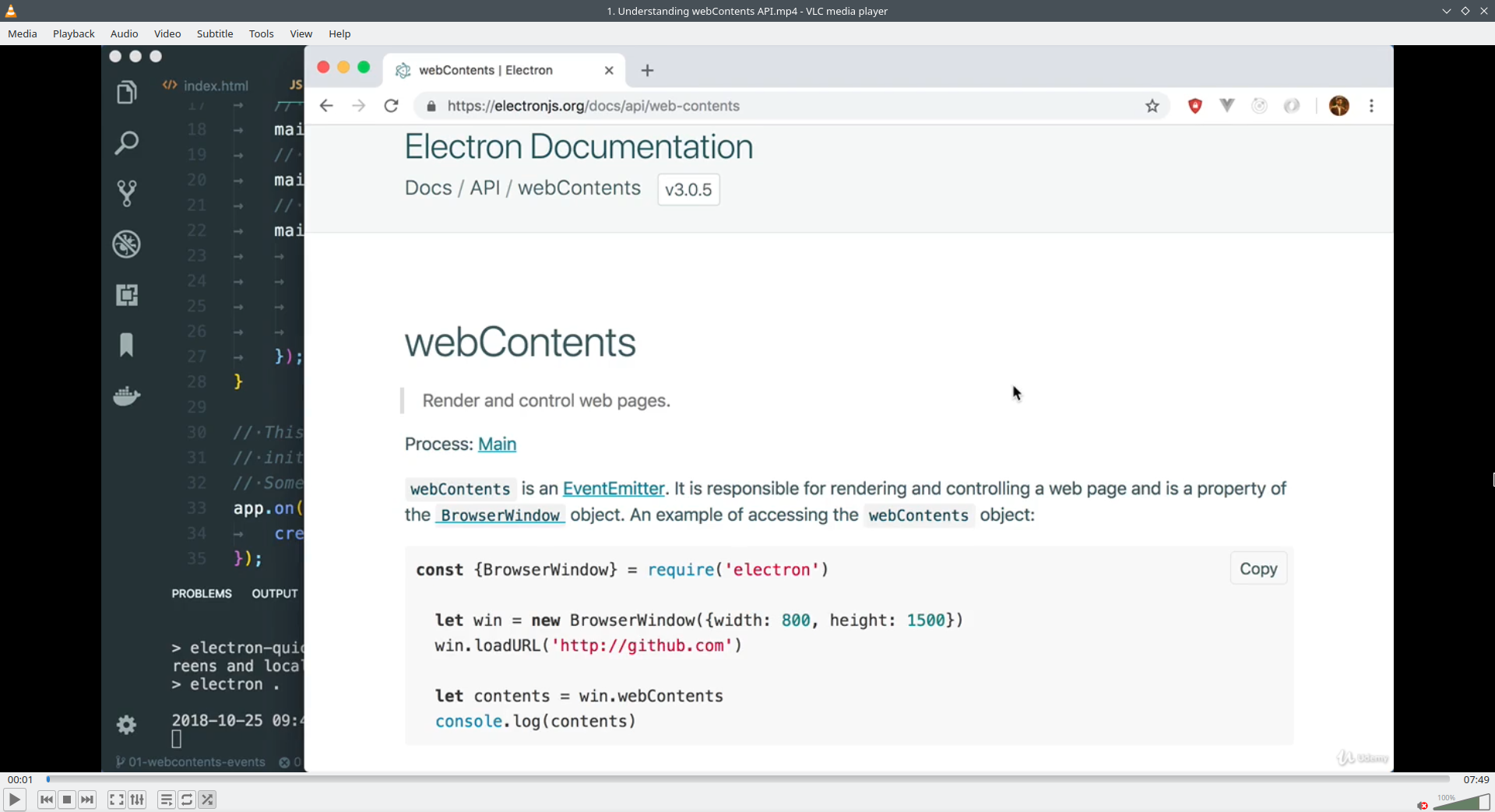The image size is (1495, 812).
Task: Toggle random shuffle playback
Action: [207, 800]
